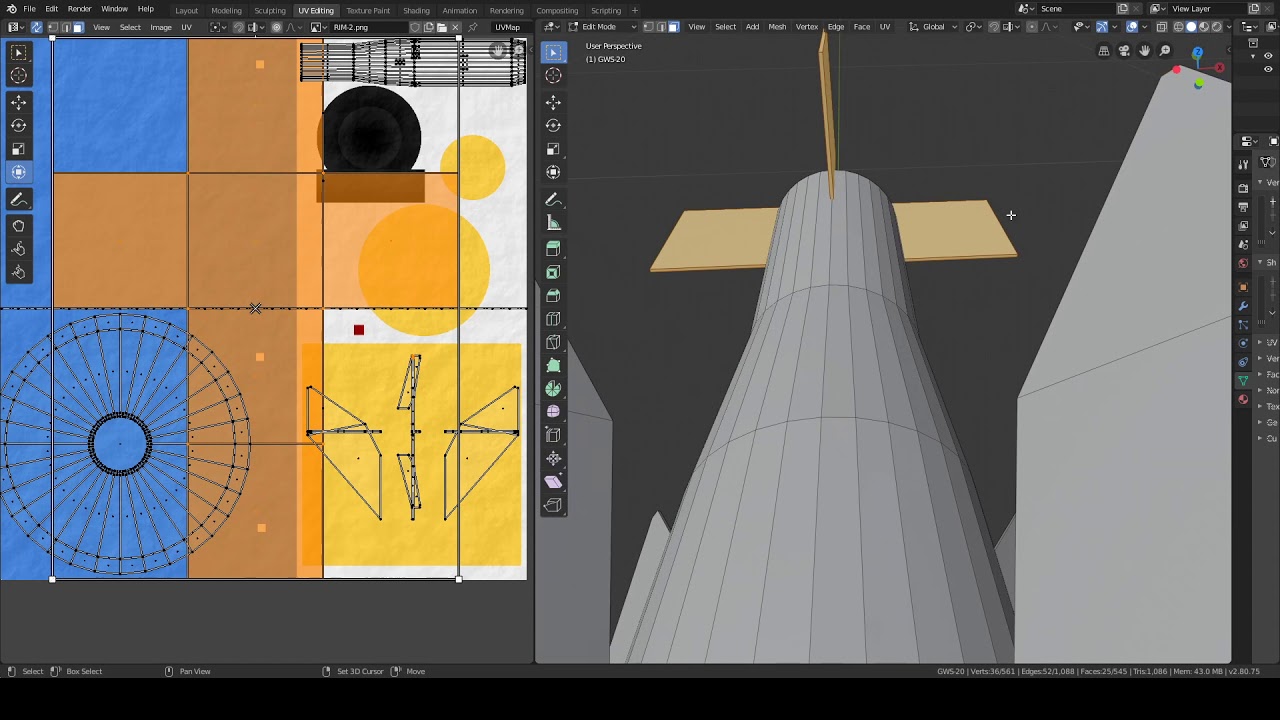The width and height of the screenshot is (1280, 720).
Task: Select the Move tool in UV editor toolbar
Action: tap(18, 102)
